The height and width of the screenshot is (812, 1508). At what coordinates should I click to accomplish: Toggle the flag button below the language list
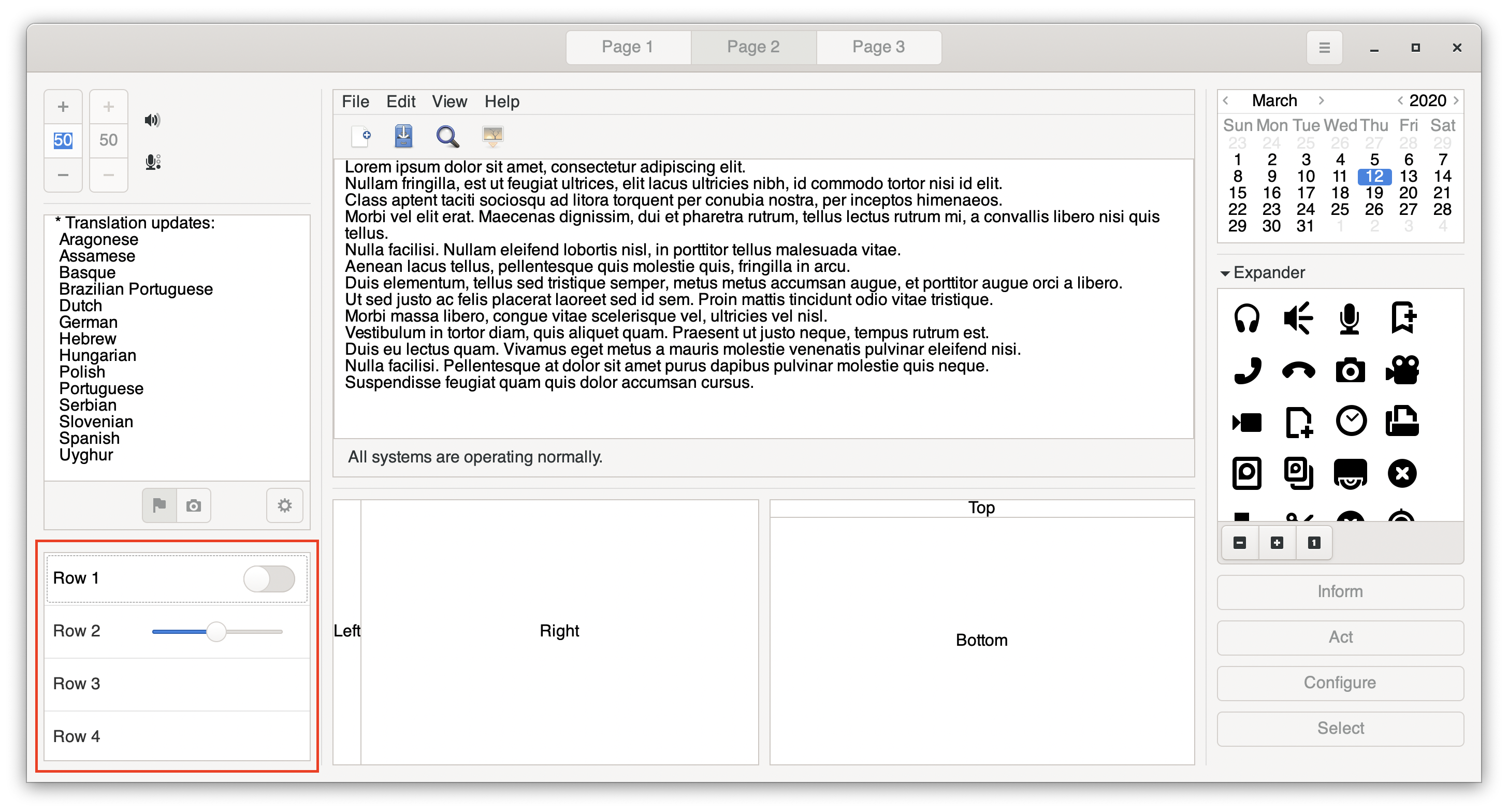tap(158, 505)
